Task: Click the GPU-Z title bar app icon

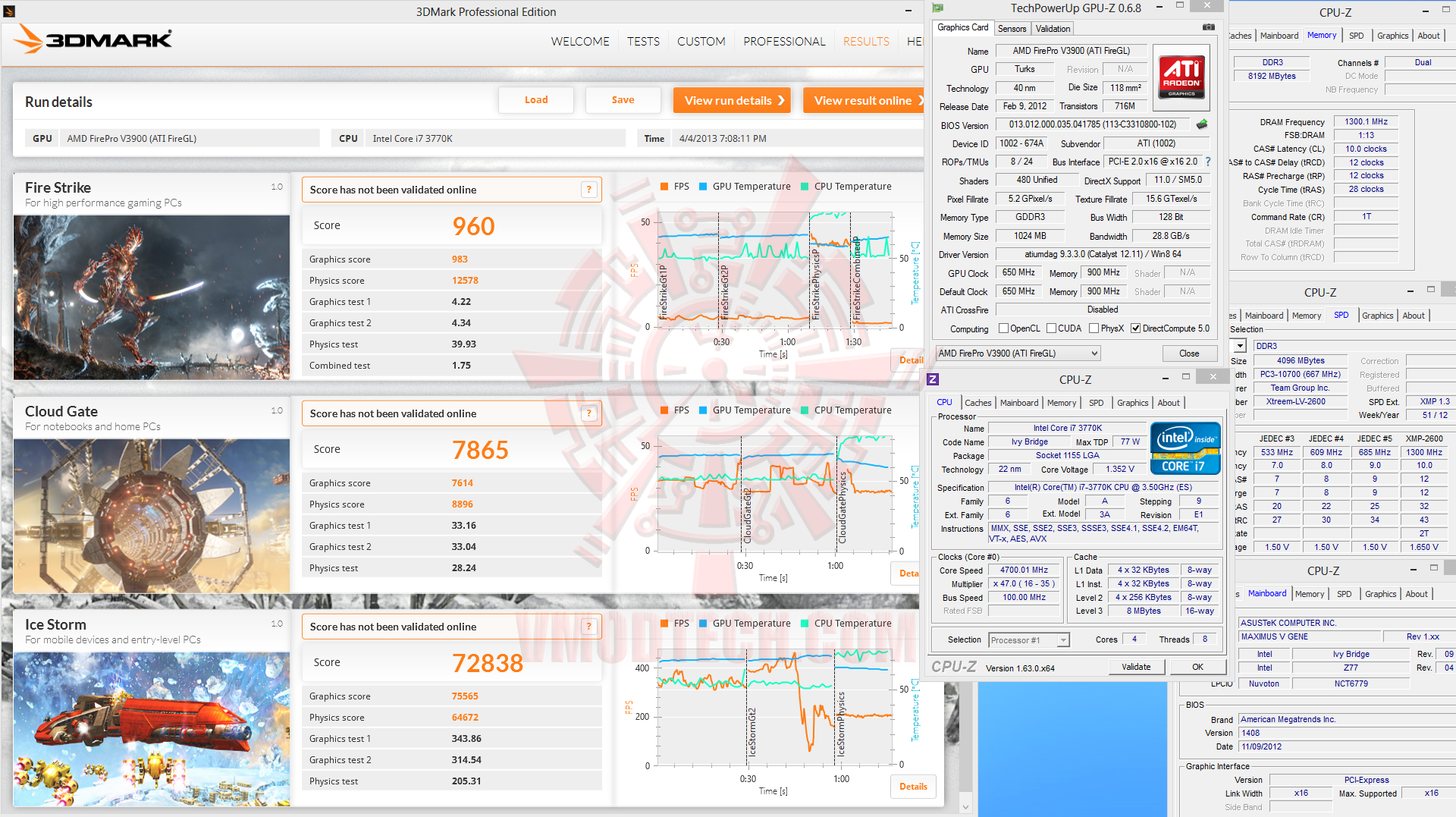Action: [938, 8]
